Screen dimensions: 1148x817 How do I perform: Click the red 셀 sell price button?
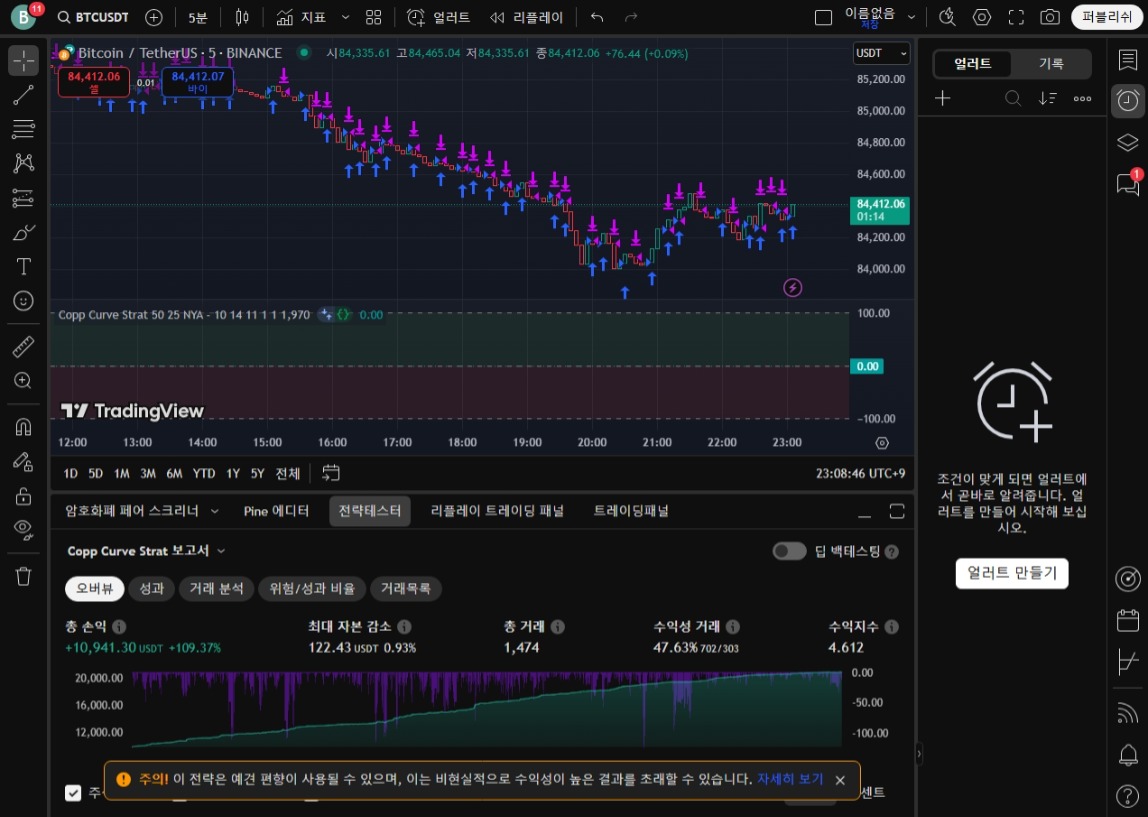tap(94, 82)
